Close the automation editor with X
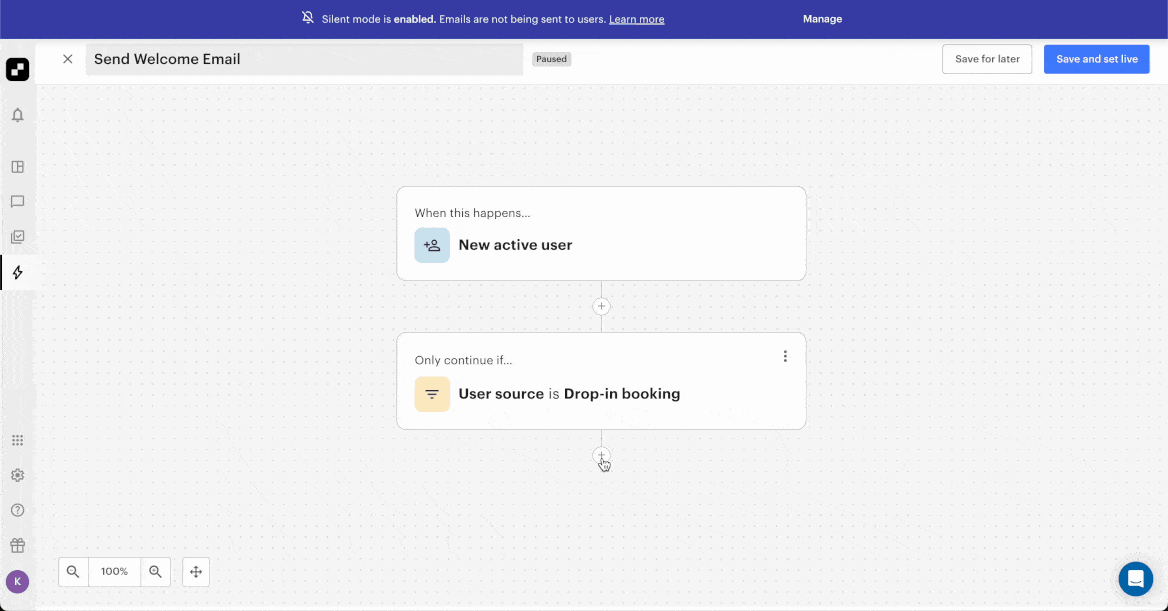The image size is (1168, 611). point(68,59)
